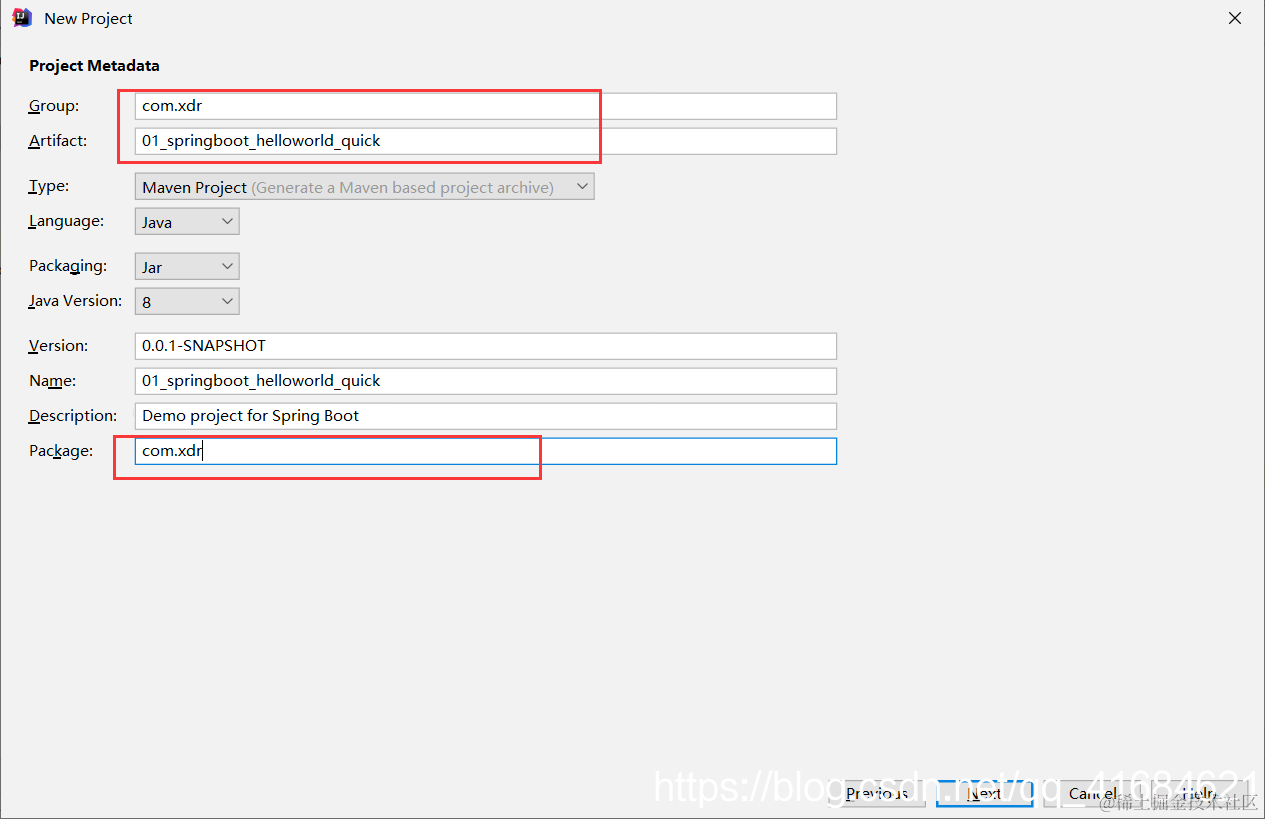Screen dimensions: 1265x819
Task: Click into the Version field 0.0.1-SNAPSHOT
Action: pos(485,346)
